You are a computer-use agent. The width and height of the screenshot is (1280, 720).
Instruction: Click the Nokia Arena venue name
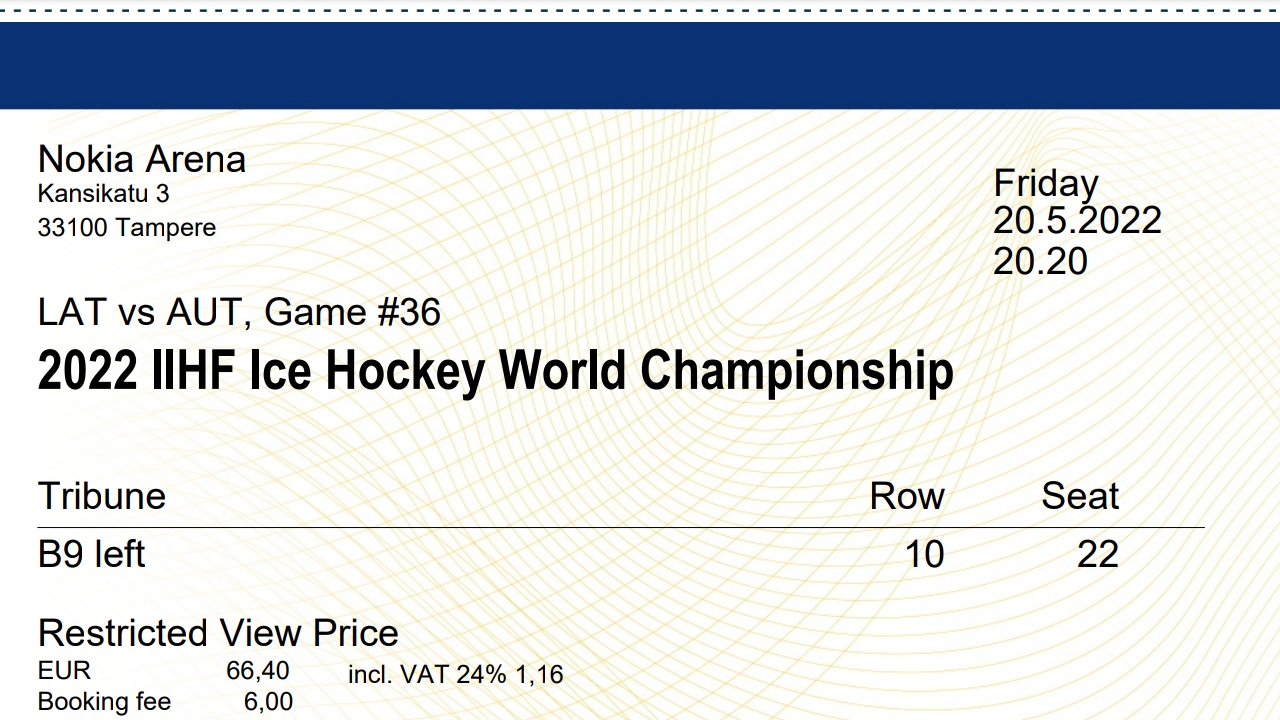click(x=141, y=159)
